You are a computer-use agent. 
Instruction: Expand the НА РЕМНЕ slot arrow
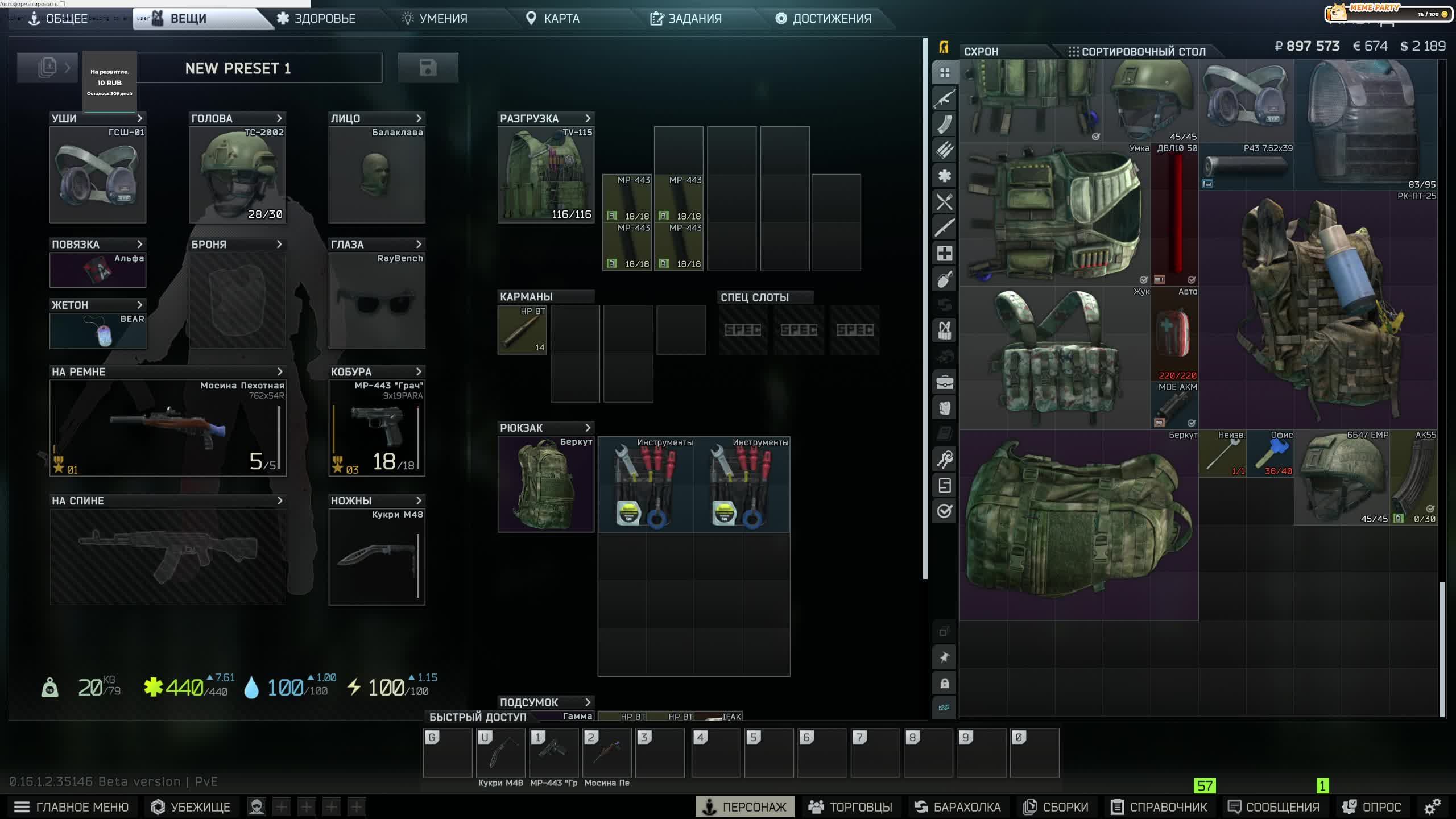(x=279, y=371)
